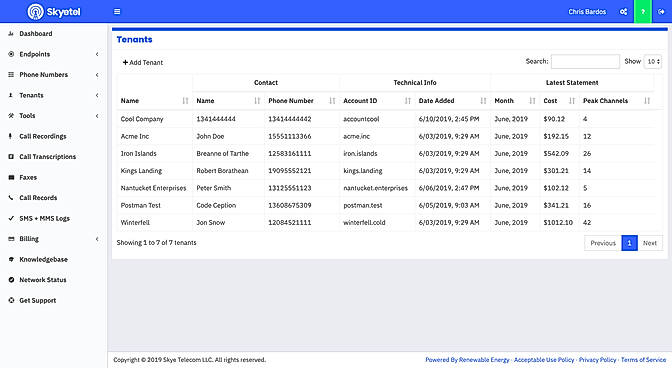
Task: Click the Phone Numbers grid icon
Action: [11, 75]
